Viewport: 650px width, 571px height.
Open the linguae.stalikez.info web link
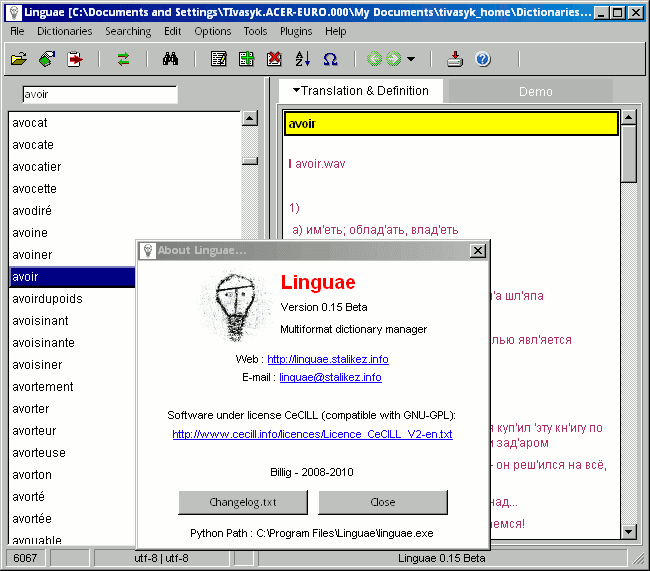point(328,359)
